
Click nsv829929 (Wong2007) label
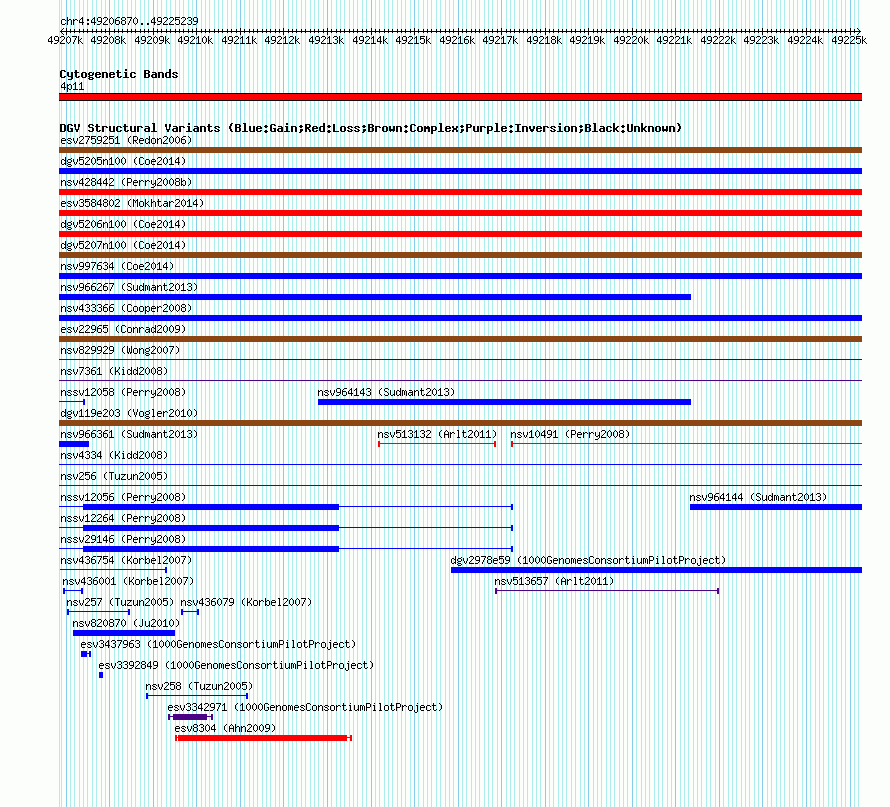[x=120, y=350]
